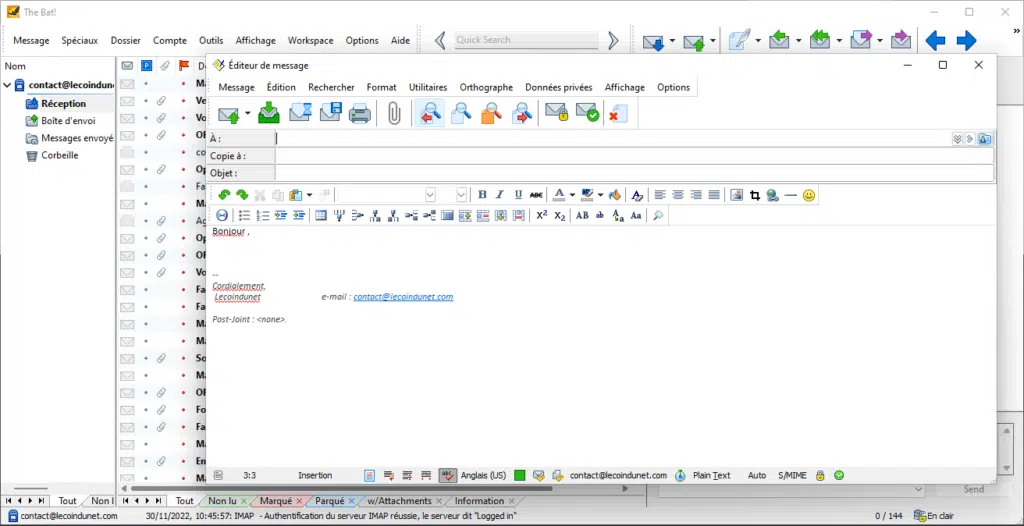Image resolution: width=1024 pixels, height=526 pixels.
Task: Open the Orthographe menu
Action: pos(486,87)
